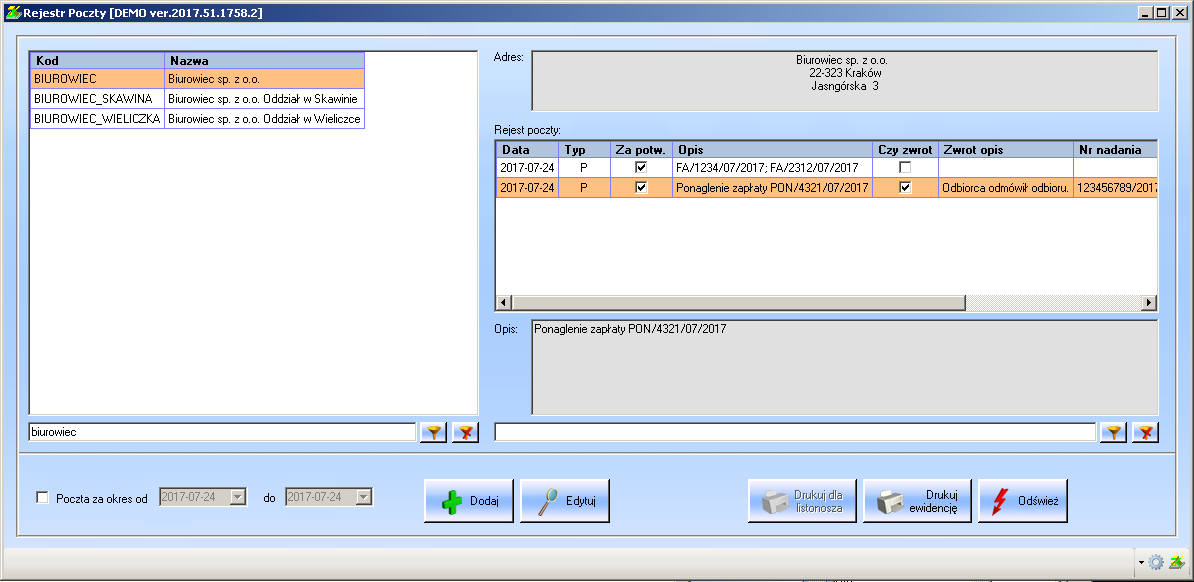Click the Opis description text area
Screen dimensions: 1194x582
(844, 367)
